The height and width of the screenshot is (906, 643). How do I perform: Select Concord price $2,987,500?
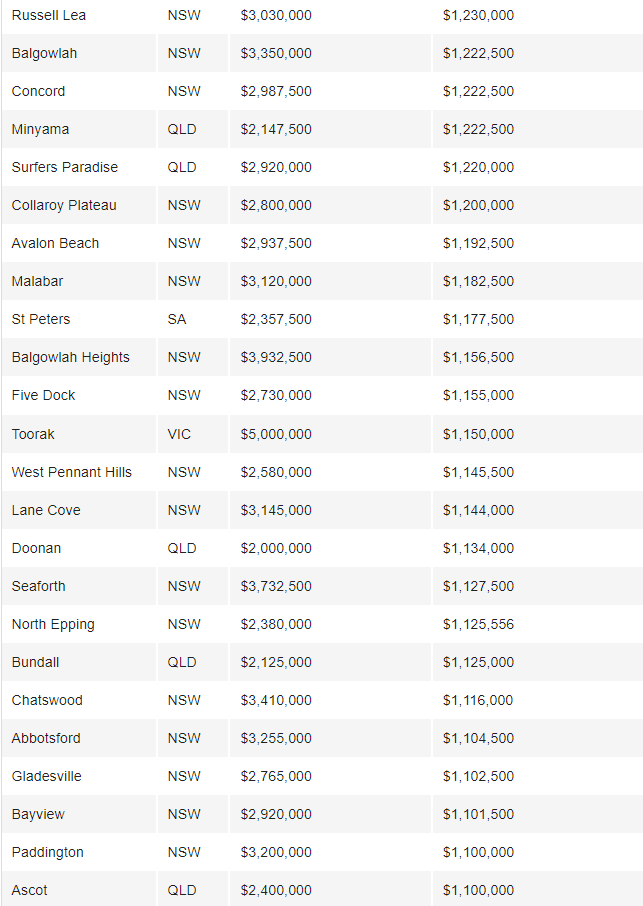click(276, 91)
